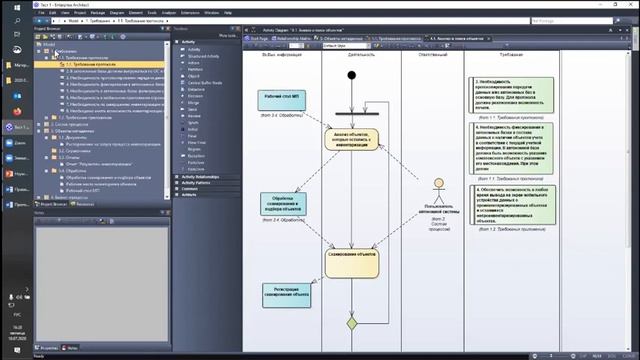Click the Notes text area
Screen dimensions: 640x360
pyautogui.click(x=102, y=284)
